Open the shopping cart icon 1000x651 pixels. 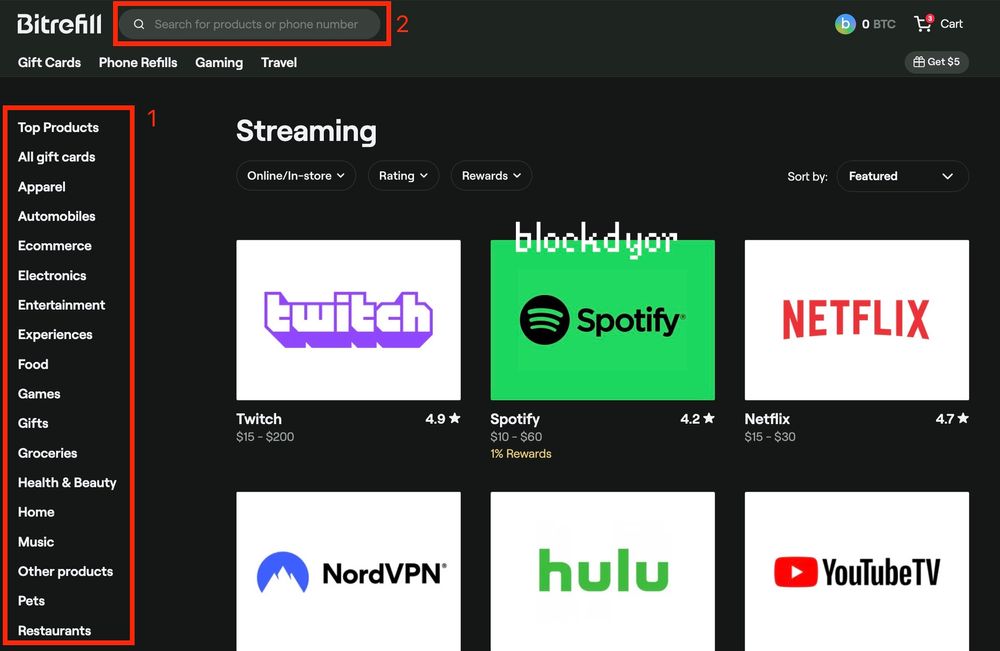coord(923,23)
